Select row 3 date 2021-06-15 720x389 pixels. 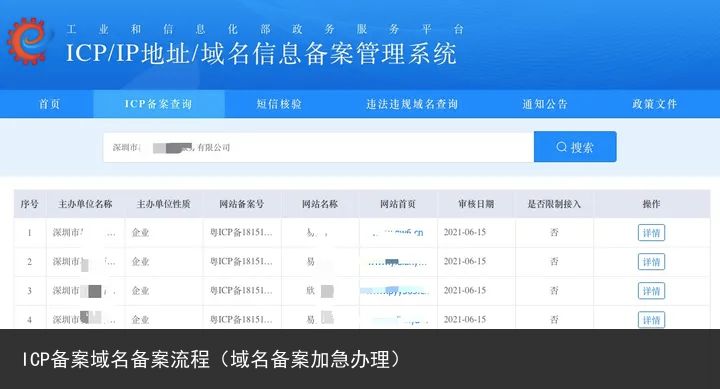[465, 290]
